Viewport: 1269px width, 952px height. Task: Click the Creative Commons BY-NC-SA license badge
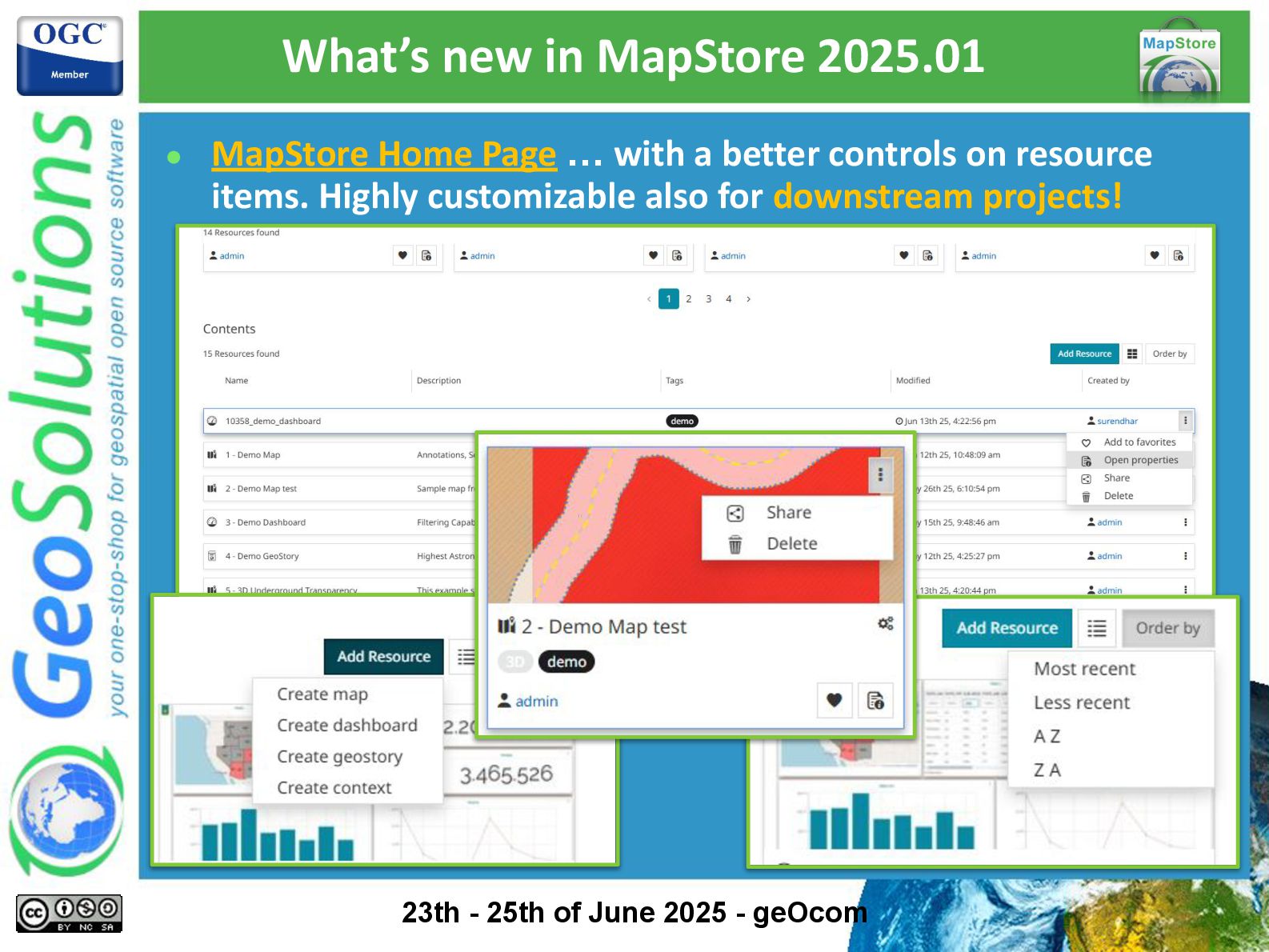(x=69, y=914)
